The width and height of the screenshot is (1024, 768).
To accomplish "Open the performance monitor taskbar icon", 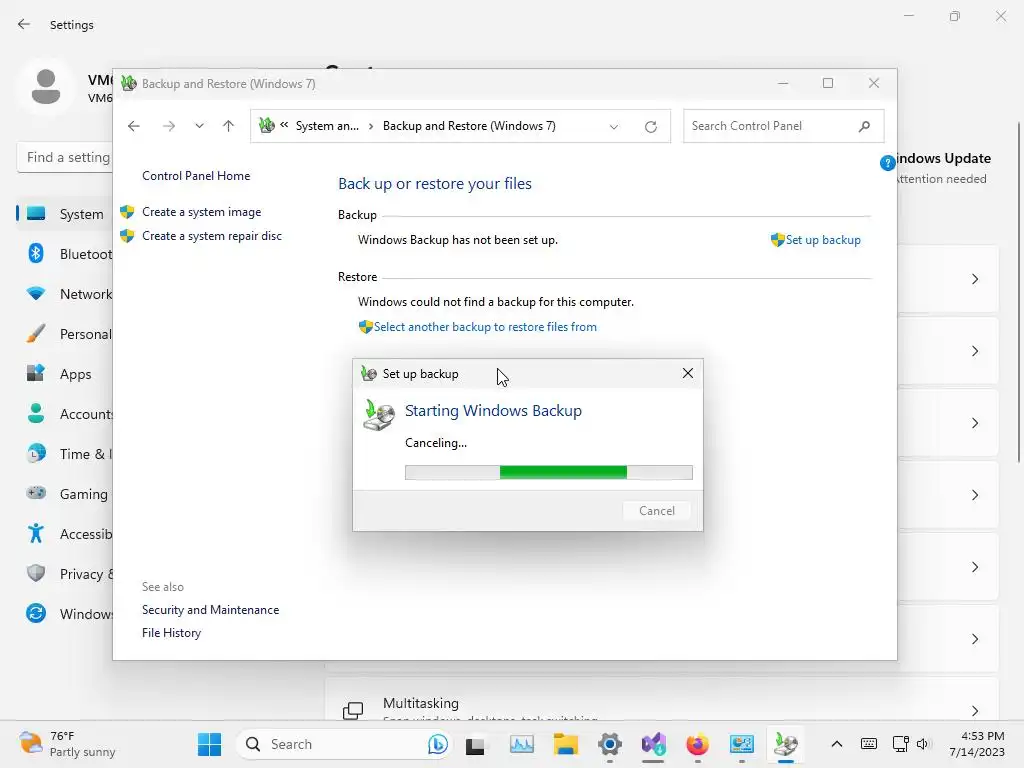I will pos(521,744).
